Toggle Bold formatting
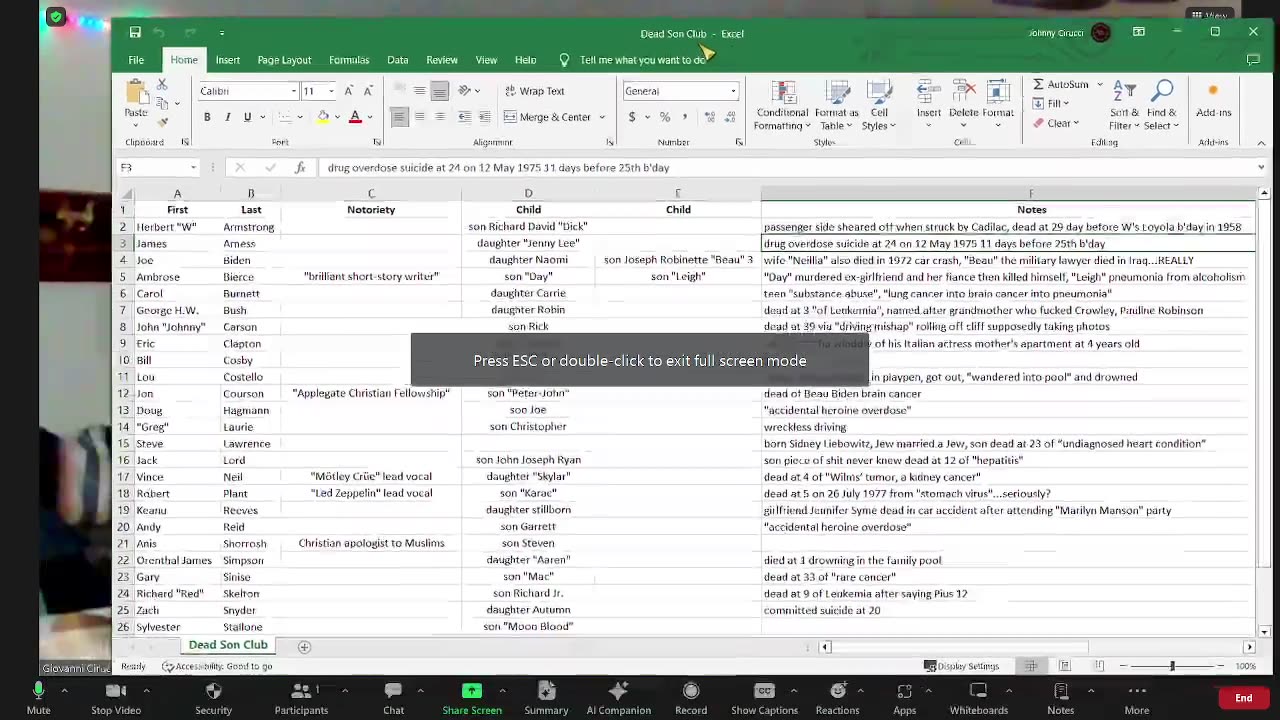Screen dimensions: 1280x720 click(207, 117)
